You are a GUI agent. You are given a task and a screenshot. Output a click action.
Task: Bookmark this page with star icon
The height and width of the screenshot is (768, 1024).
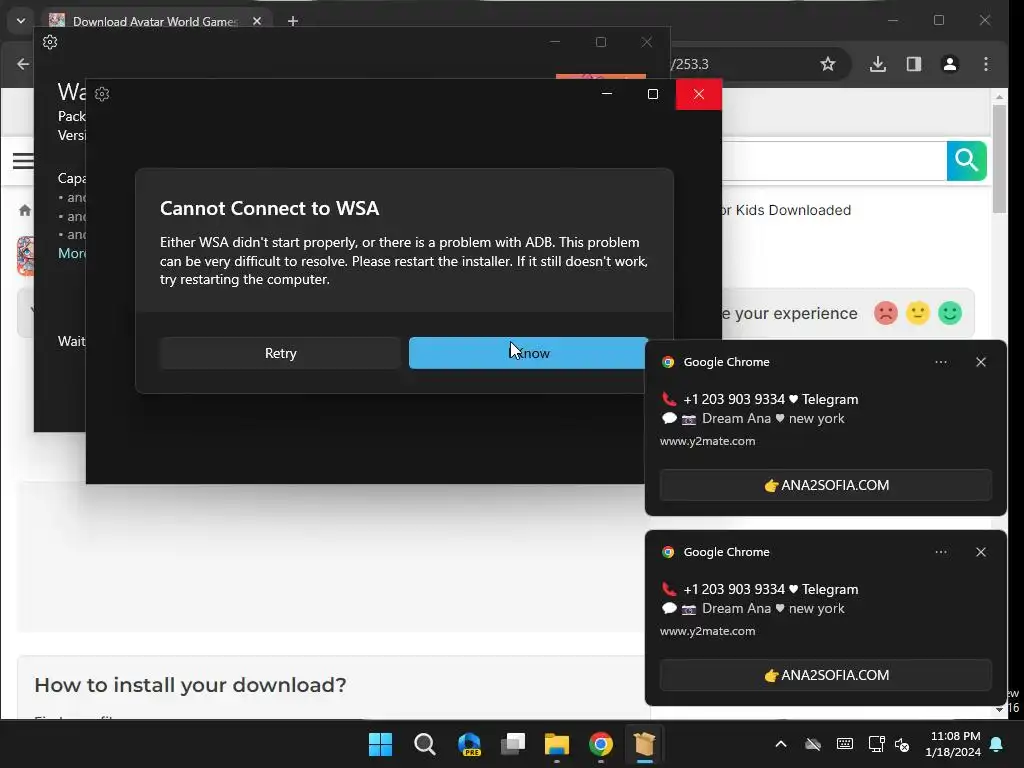pyautogui.click(x=828, y=64)
